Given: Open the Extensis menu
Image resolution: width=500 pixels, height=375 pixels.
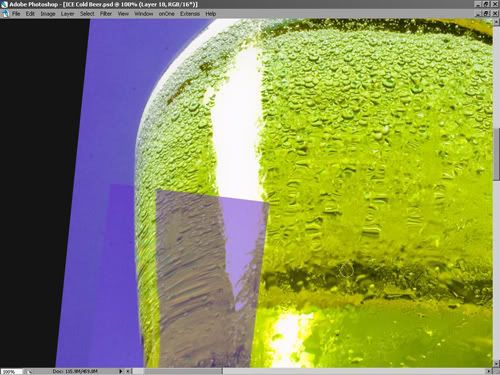Looking at the screenshot, I should pyautogui.click(x=190, y=14).
